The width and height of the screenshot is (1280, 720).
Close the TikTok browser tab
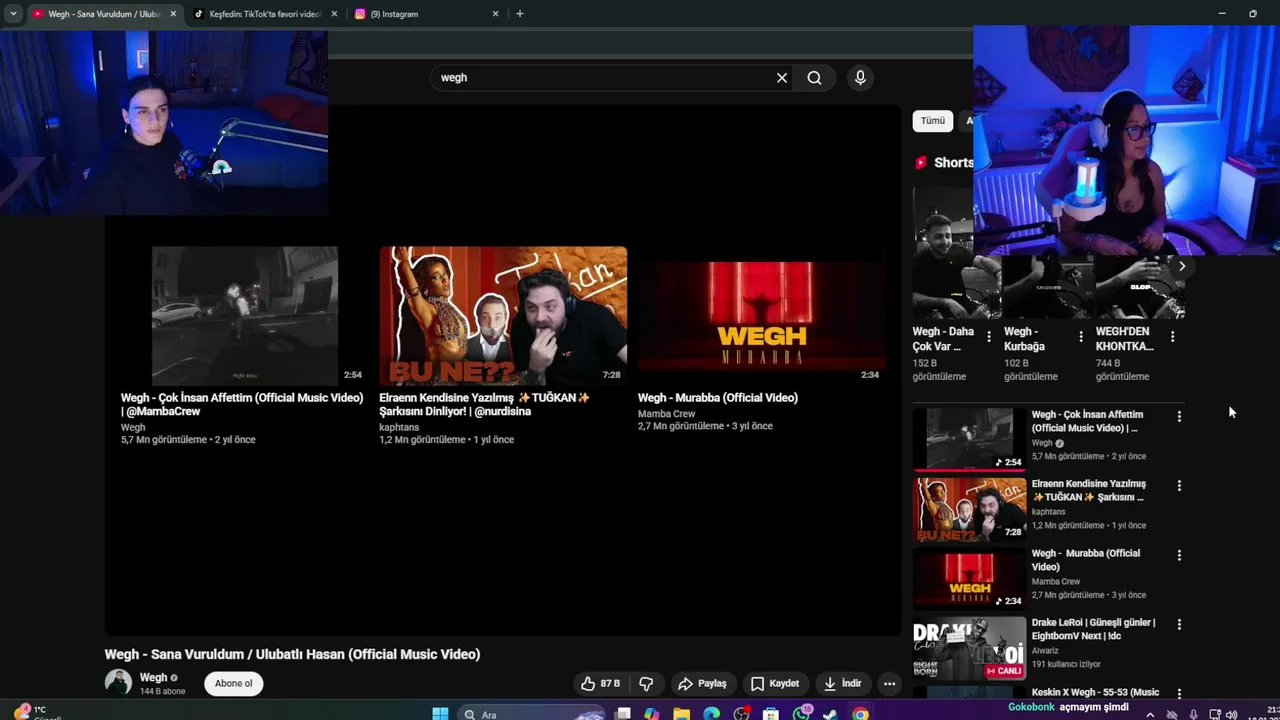[x=334, y=14]
